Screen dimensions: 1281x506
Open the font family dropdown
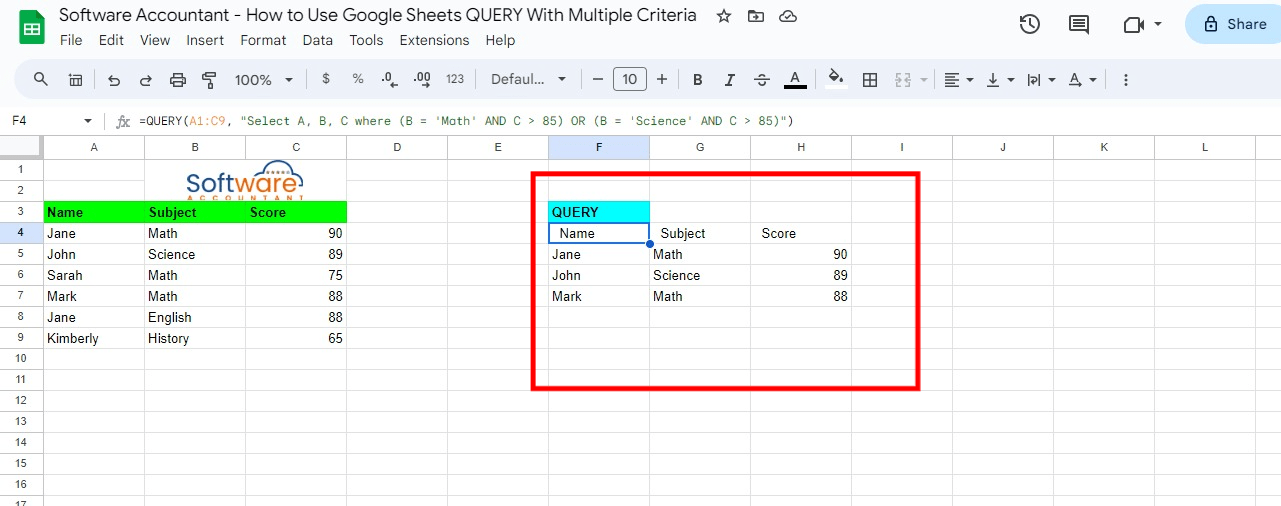click(528, 79)
